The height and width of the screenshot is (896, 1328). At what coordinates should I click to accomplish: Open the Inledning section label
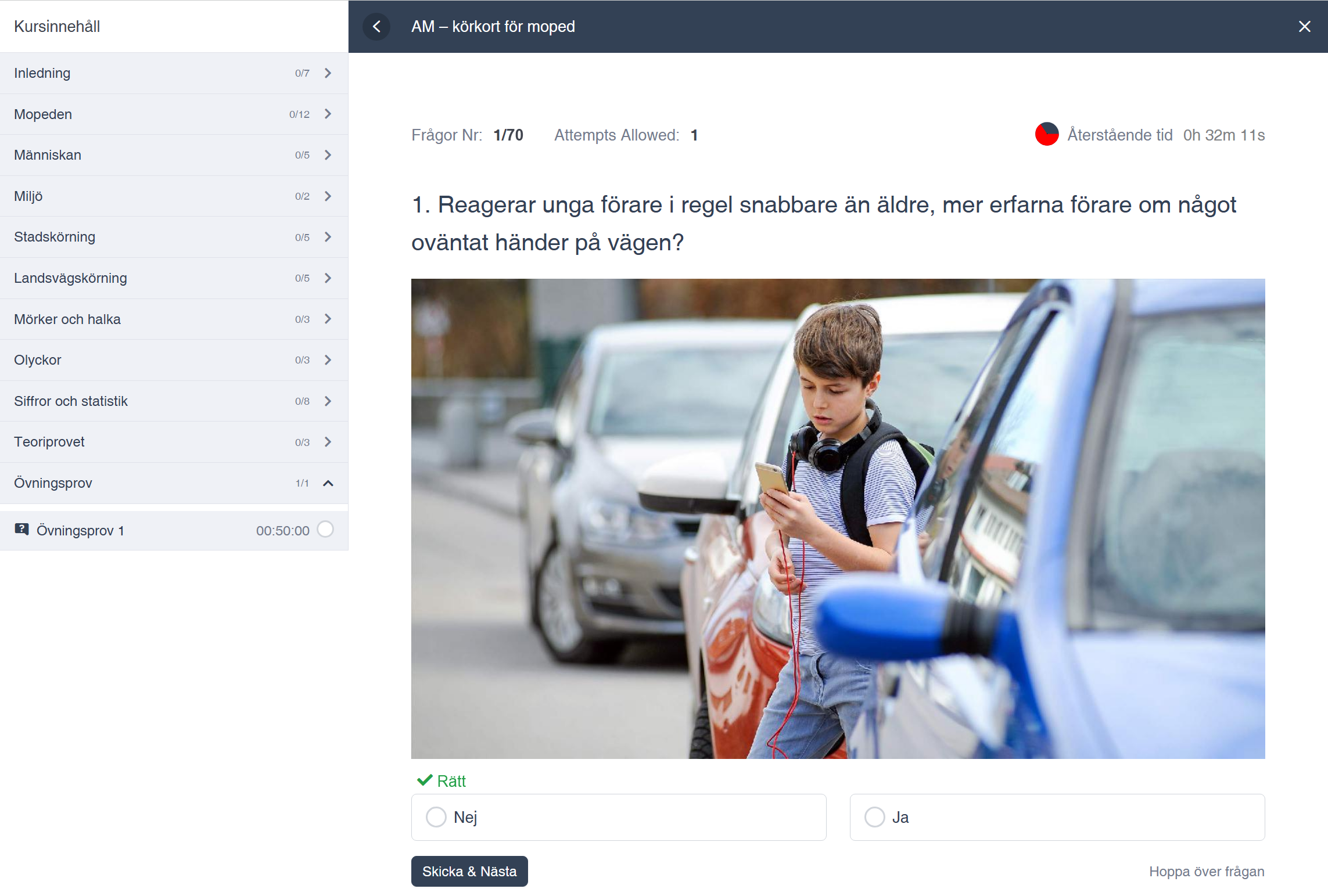point(42,73)
